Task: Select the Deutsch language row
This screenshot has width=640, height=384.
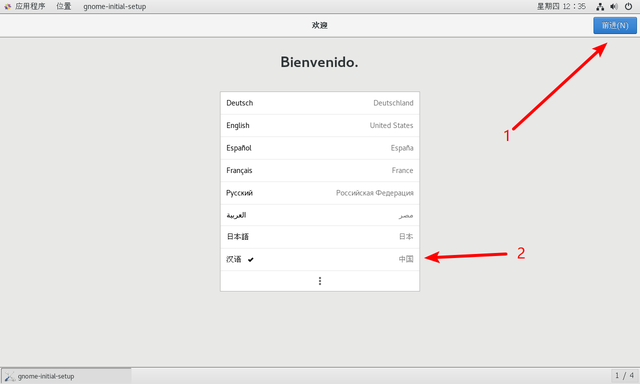Action: 320,103
